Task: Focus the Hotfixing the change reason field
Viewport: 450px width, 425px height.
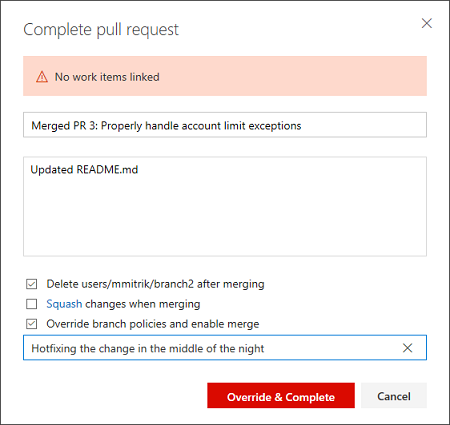Action: pyautogui.click(x=225, y=348)
